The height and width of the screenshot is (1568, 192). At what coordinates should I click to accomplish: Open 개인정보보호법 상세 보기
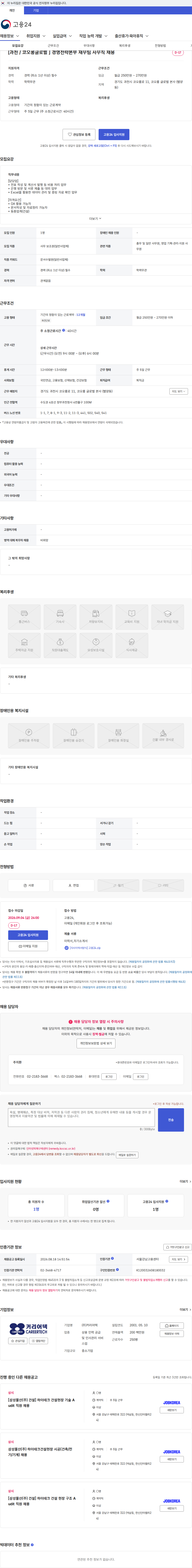(96, 1043)
